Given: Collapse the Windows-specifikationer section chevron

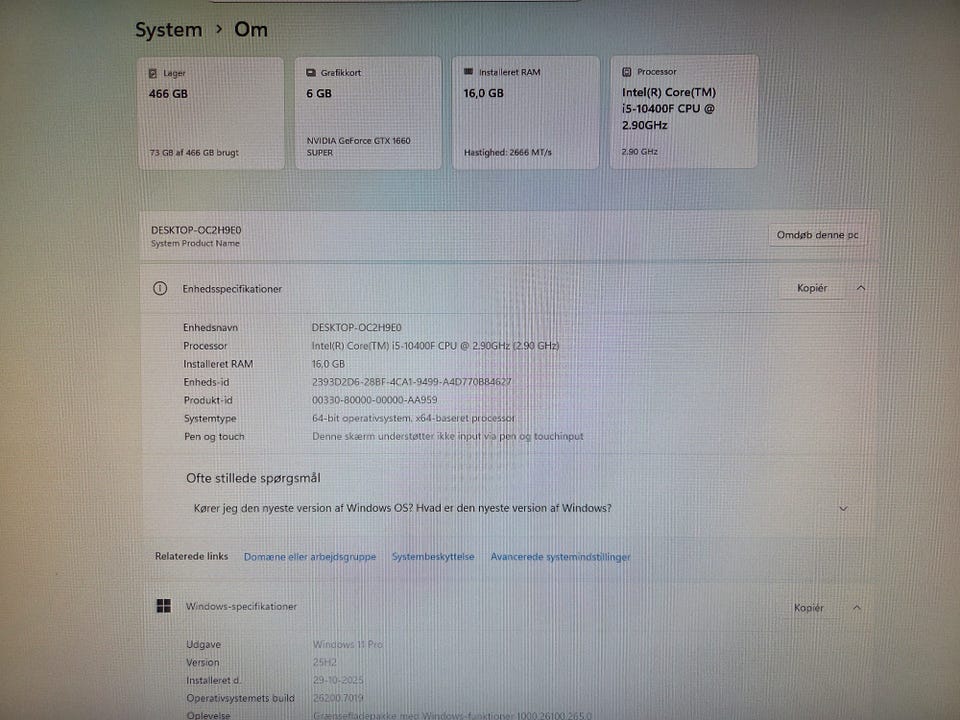Looking at the screenshot, I should 857,608.
